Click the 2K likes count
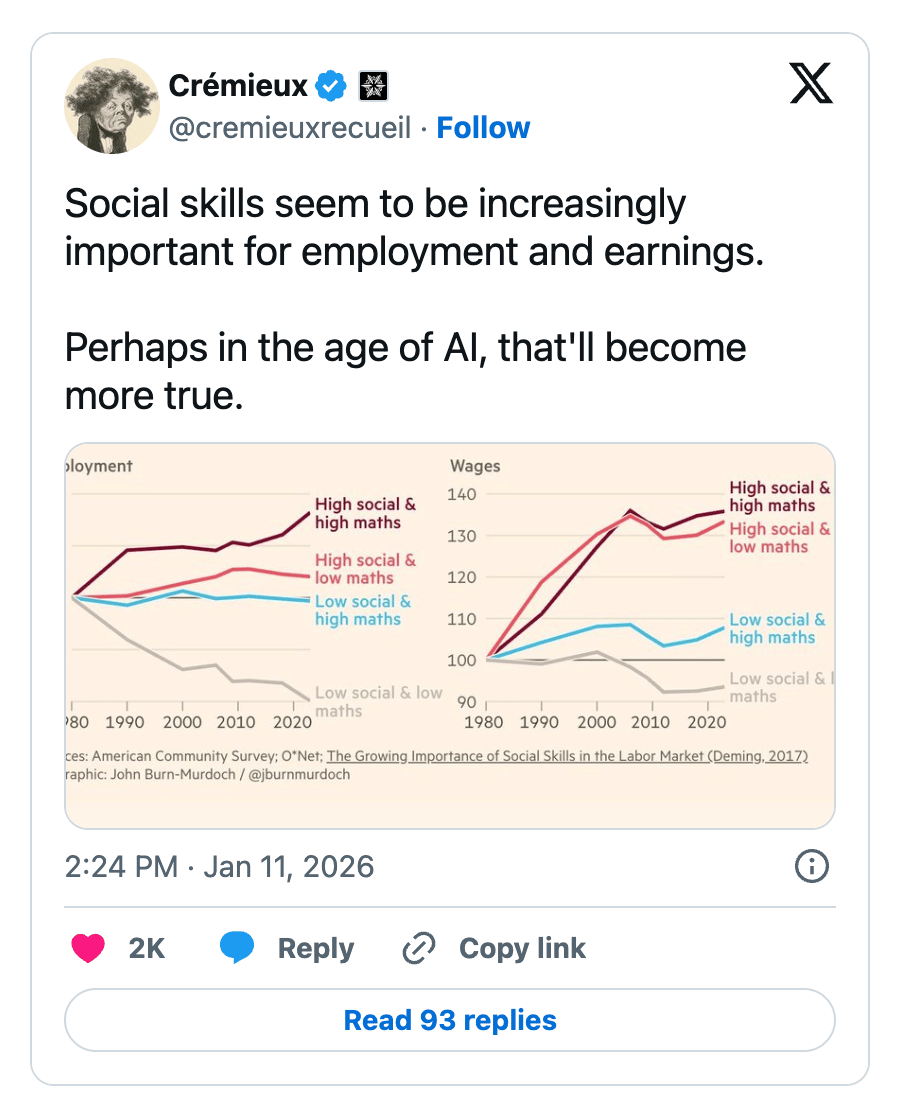This screenshot has height=1120, width=900. 146,949
